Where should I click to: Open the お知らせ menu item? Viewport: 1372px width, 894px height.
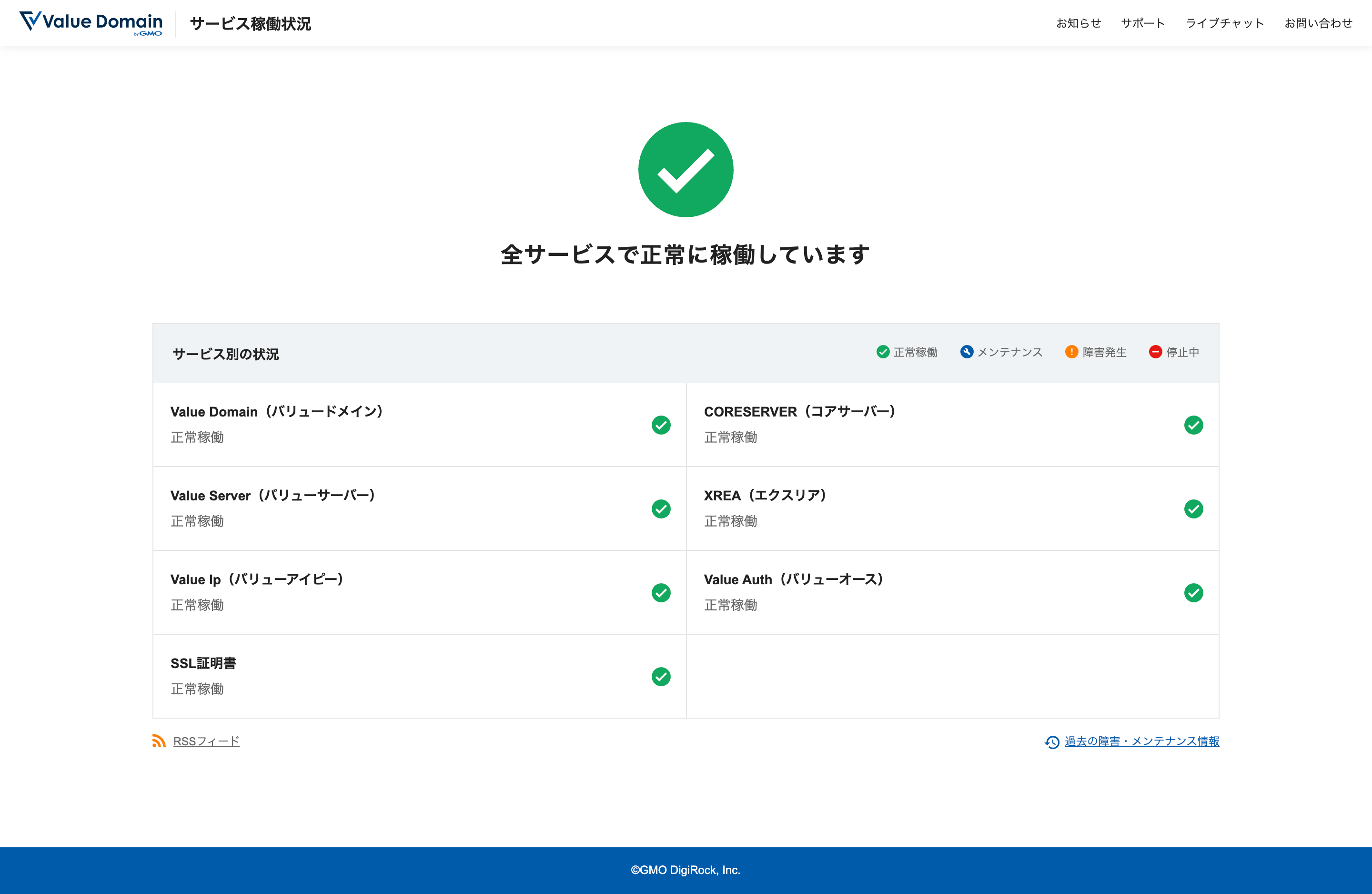tap(1078, 23)
